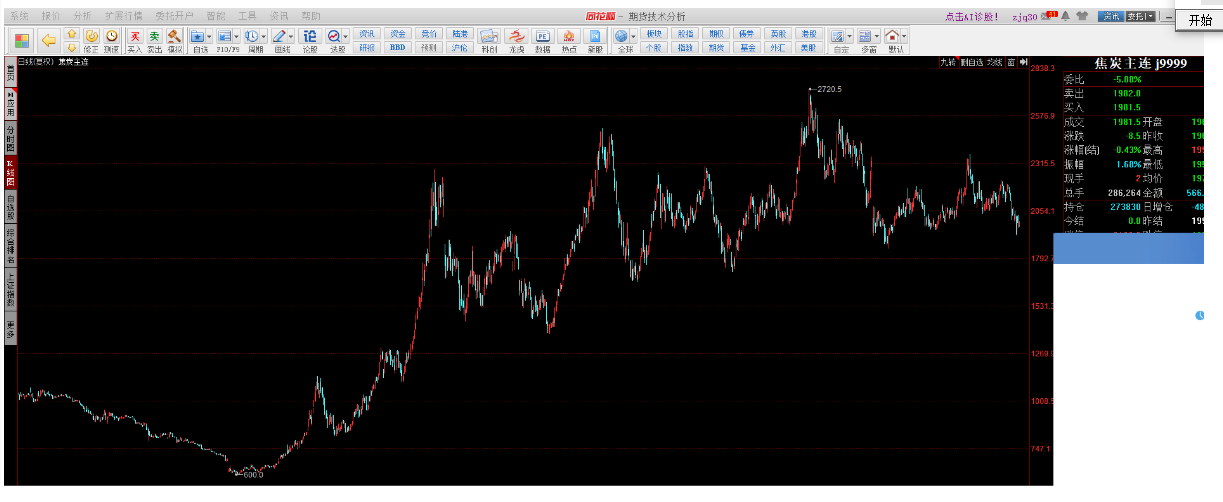Open 模拟 simulated trading hammer icon
The width and height of the screenshot is (1223, 502).
click(174, 40)
